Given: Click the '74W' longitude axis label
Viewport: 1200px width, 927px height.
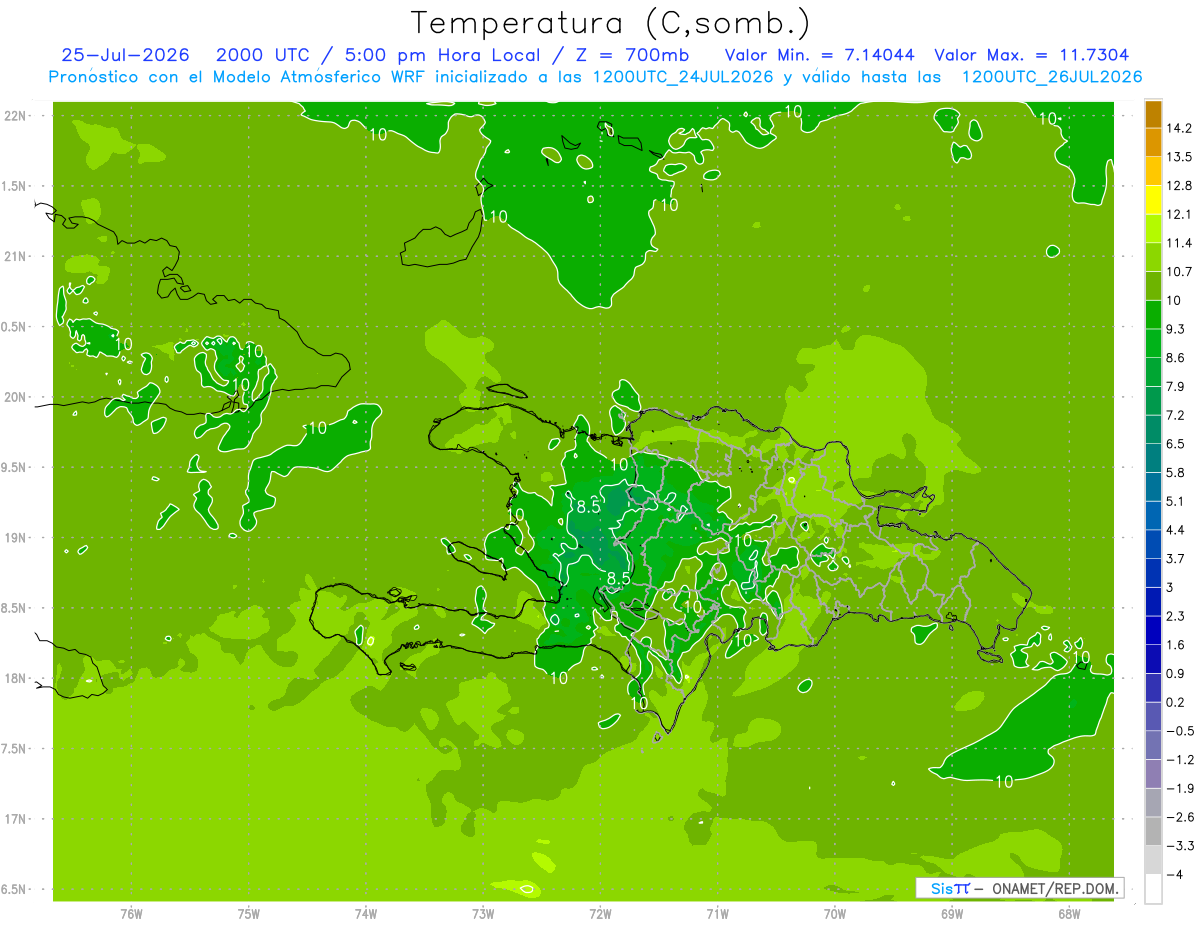Looking at the screenshot, I should tap(365, 914).
